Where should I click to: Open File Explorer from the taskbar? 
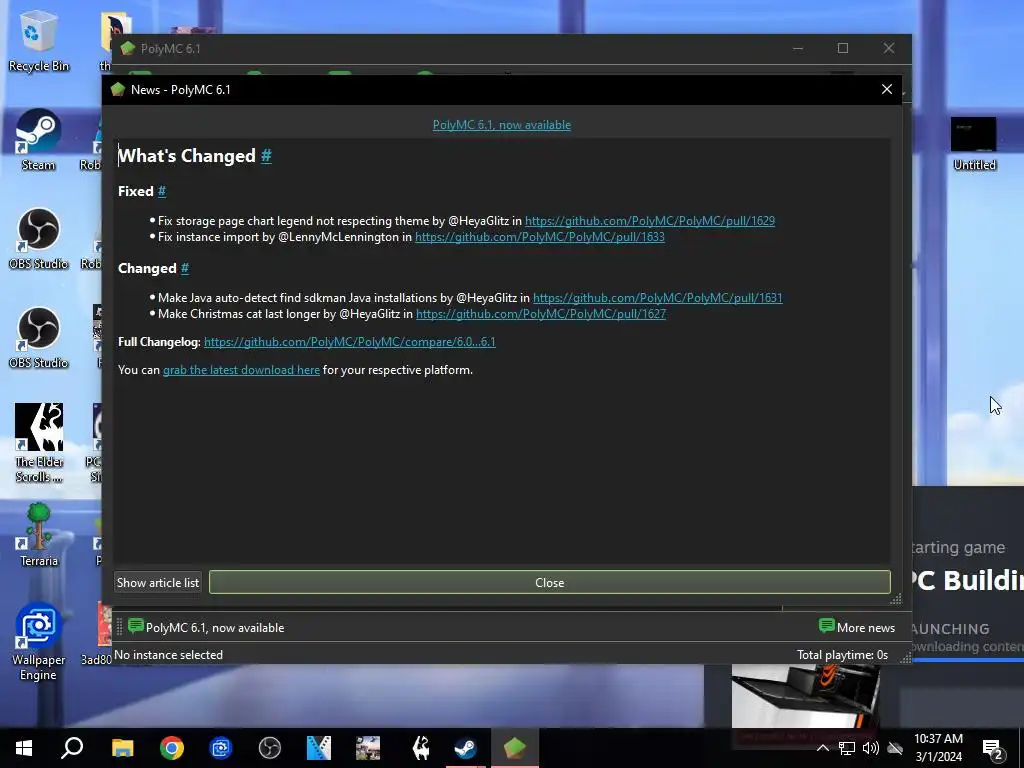click(122, 748)
